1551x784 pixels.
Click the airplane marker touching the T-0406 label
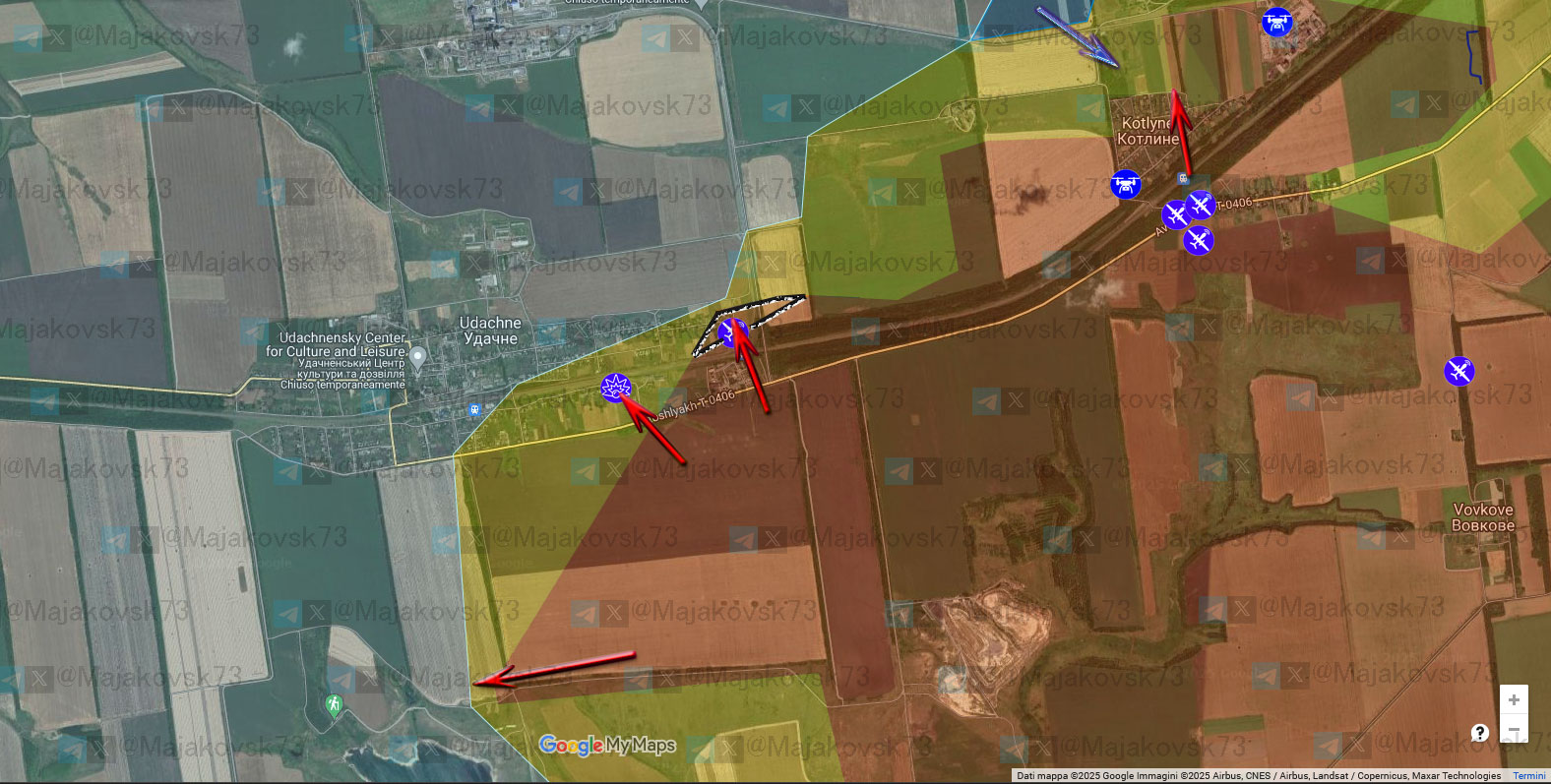1201,205
